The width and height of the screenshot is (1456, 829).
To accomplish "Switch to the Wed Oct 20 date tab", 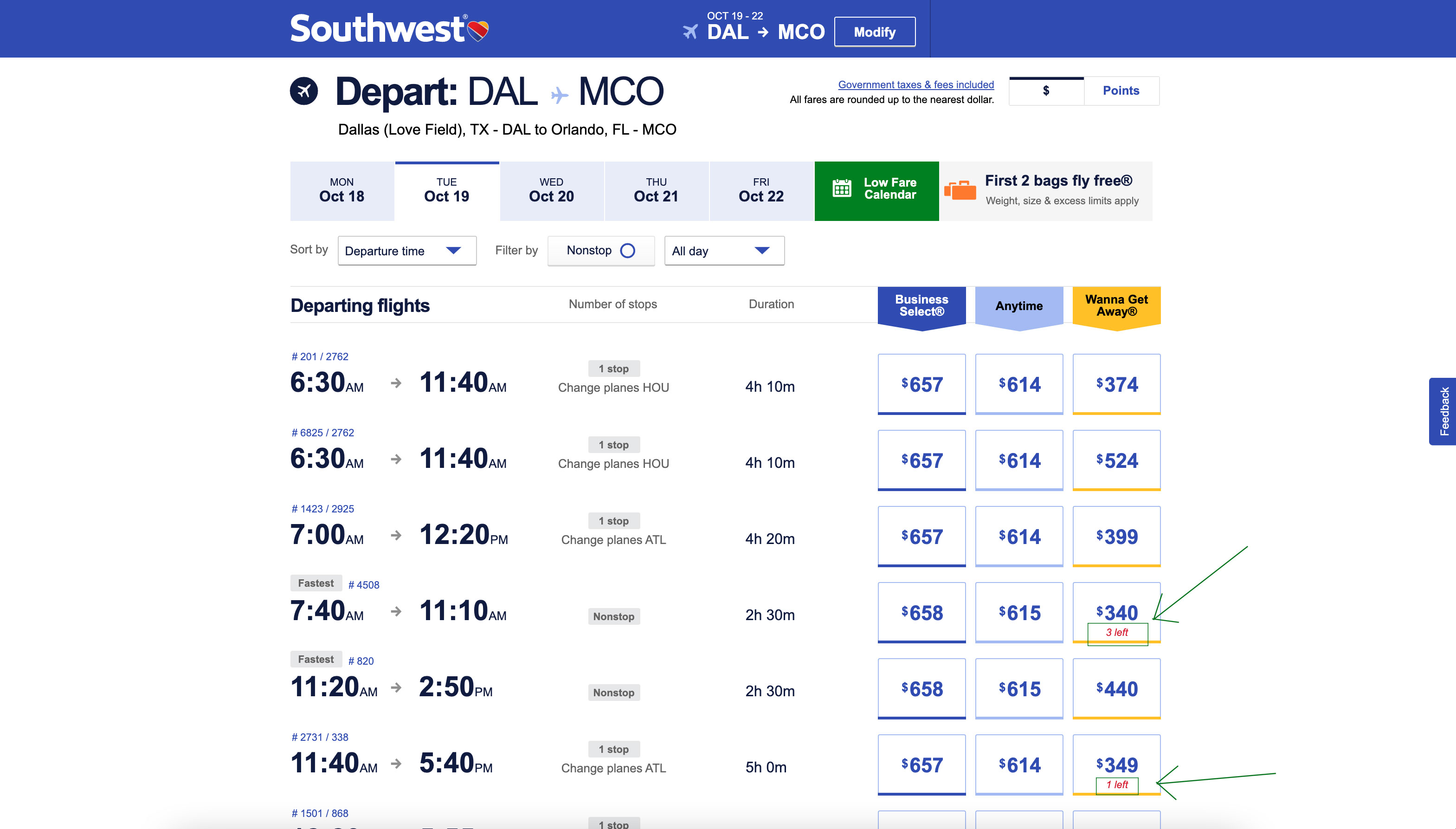I will tap(551, 190).
